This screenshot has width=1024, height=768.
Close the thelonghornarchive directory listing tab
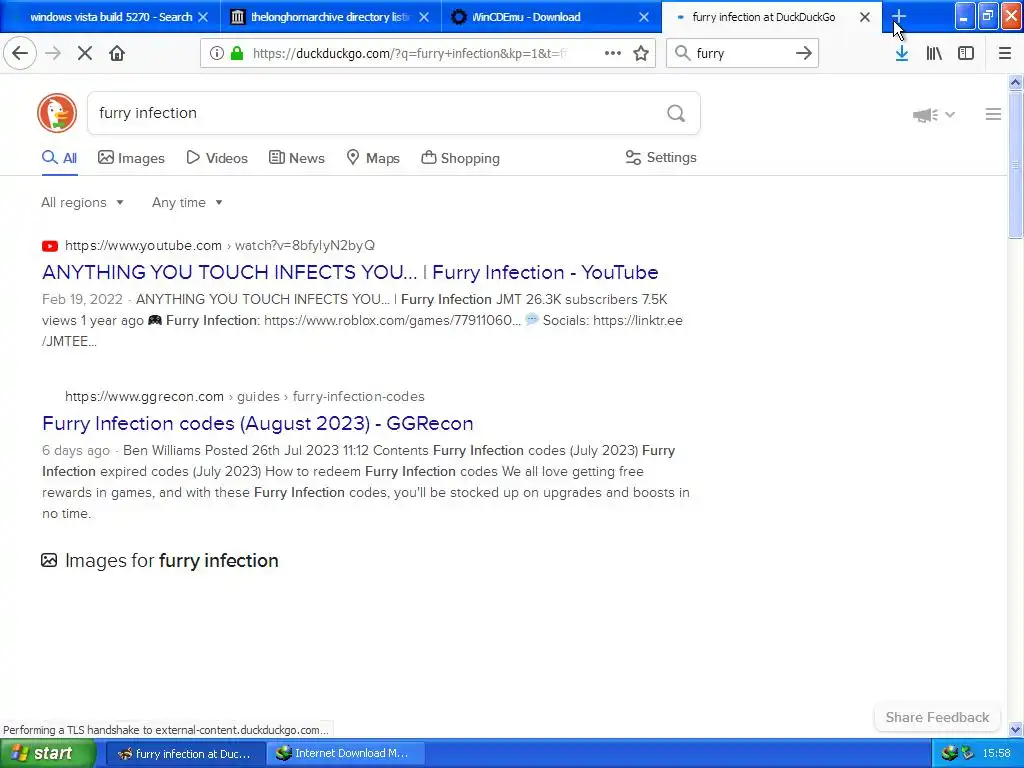[424, 17]
